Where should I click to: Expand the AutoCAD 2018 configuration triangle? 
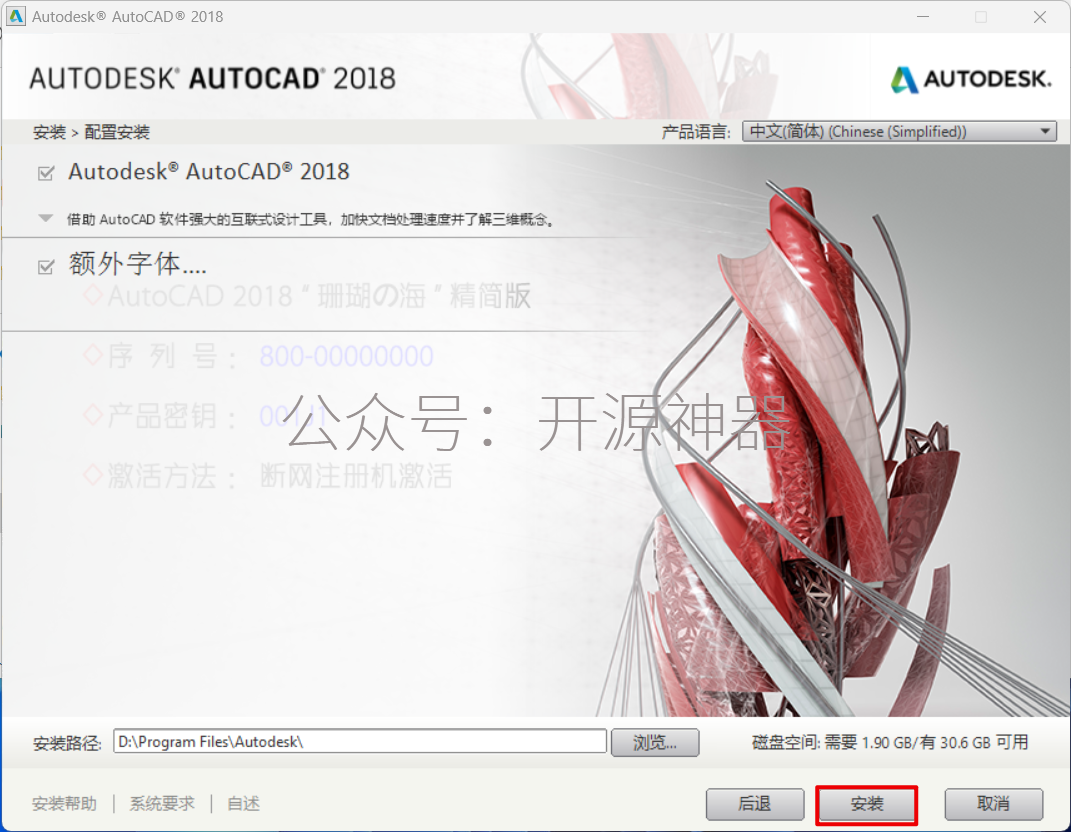[x=46, y=219]
